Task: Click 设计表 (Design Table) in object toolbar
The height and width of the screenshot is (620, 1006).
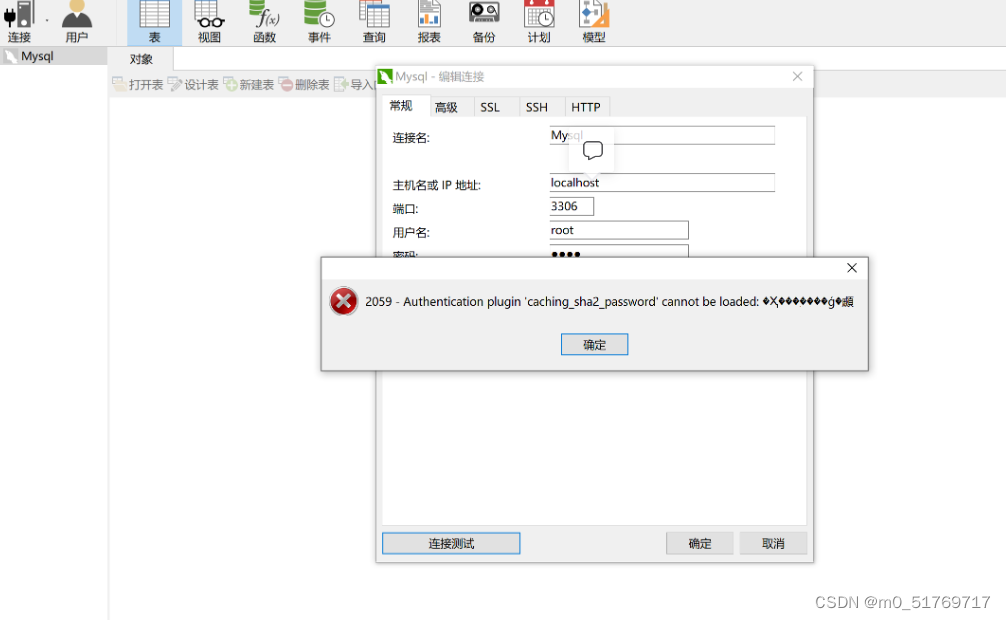Action: 193,85
